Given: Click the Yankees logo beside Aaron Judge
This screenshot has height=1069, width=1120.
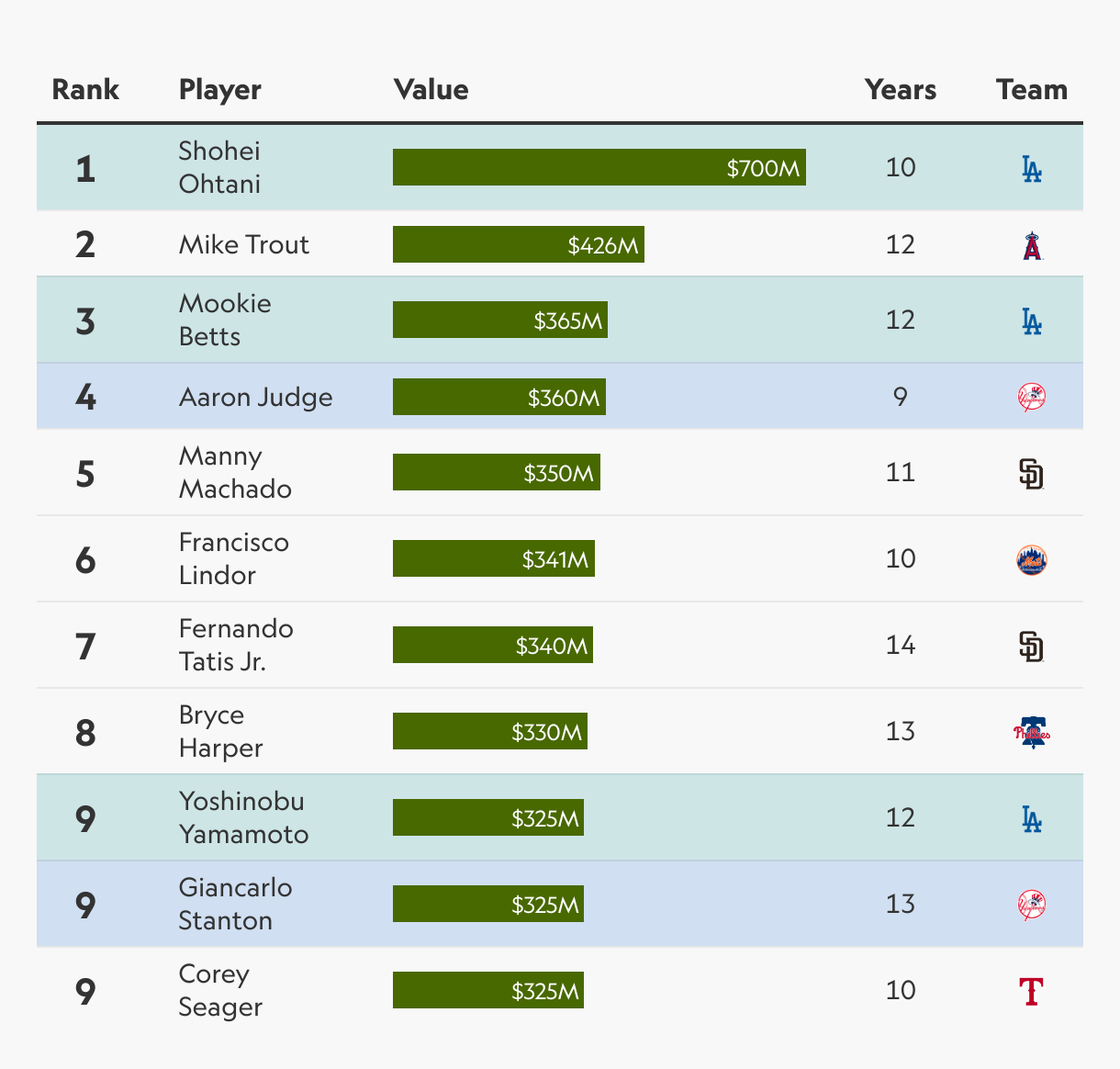Looking at the screenshot, I should pos(1032,398).
